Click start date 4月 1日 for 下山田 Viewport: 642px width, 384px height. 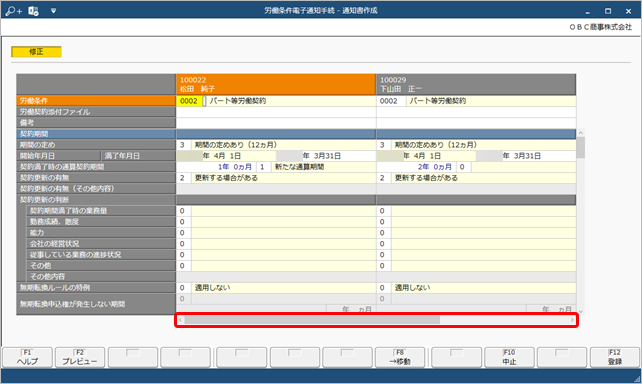tap(426, 156)
